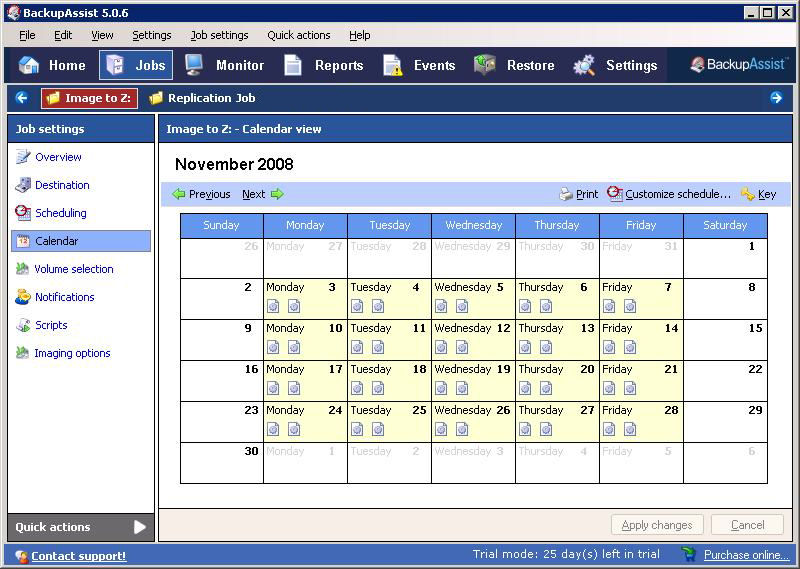Click the left arrow in job bar
This screenshot has height=569, width=800.
click(x=21, y=97)
